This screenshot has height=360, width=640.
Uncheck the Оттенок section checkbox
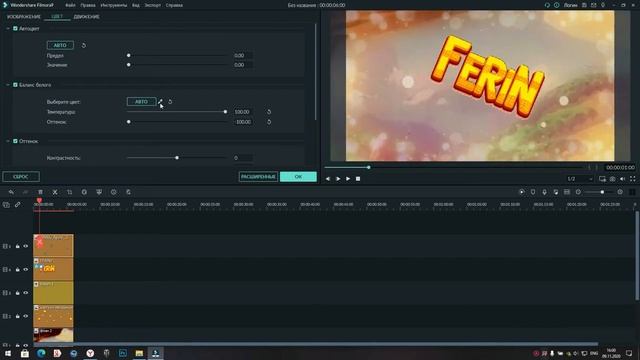tap(16, 141)
